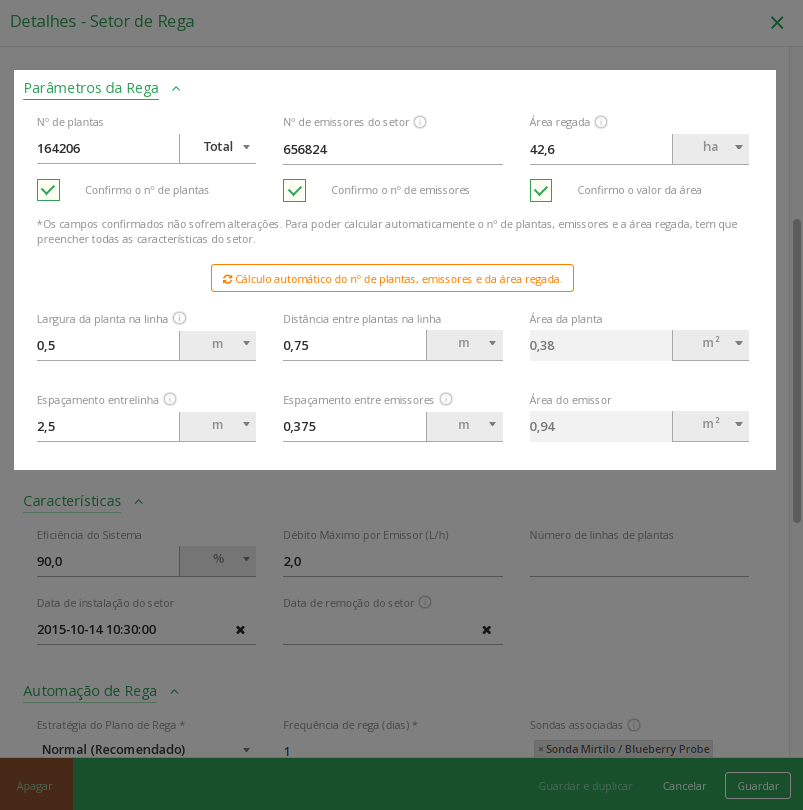Toggle Confirmo o nº de plantas checkbox
Screen dimensions: 803x810
click(49, 190)
